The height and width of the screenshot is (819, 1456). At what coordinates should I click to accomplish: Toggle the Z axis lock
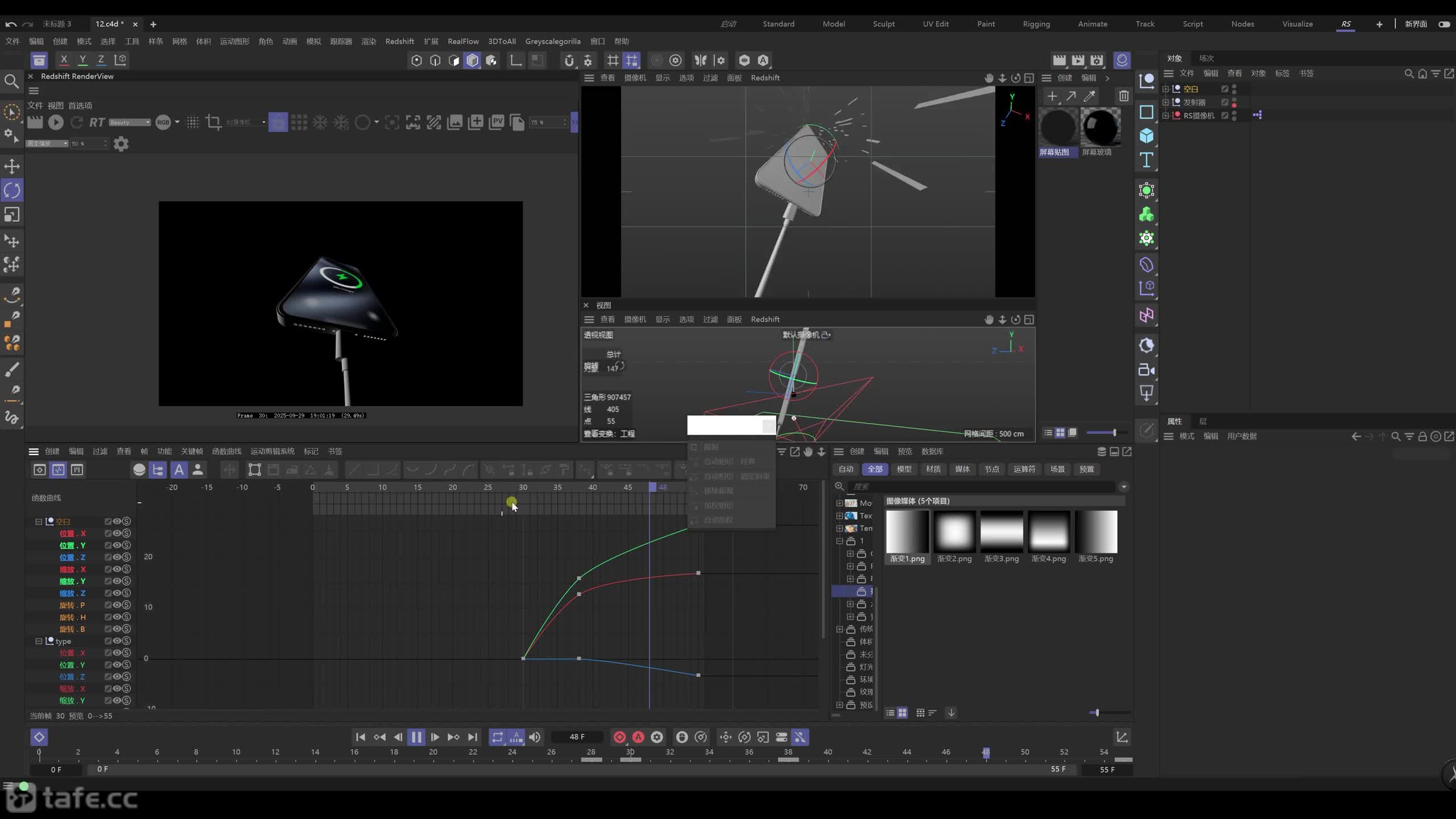(x=101, y=60)
